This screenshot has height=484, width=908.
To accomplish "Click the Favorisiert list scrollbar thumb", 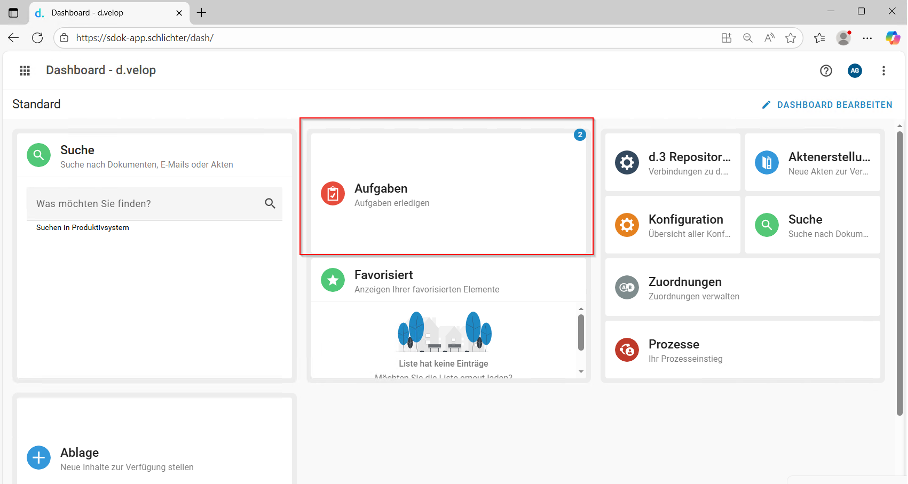I will [581, 332].
